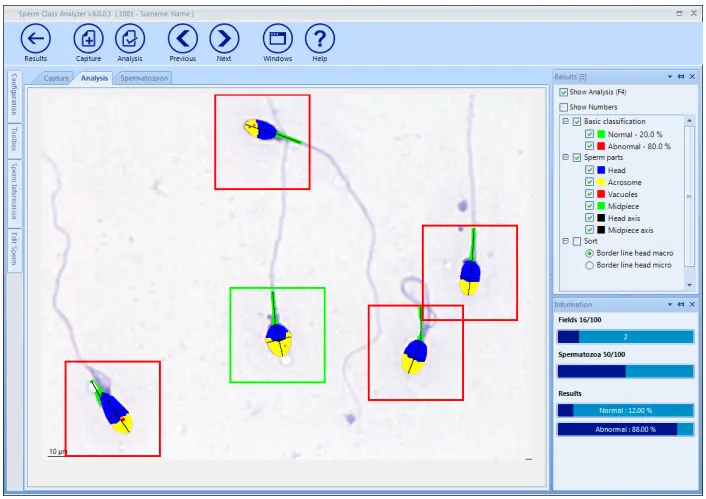Screen dimensions: 706x499
Task: Collapse the Sperm parts tree node
Action: 566,157
